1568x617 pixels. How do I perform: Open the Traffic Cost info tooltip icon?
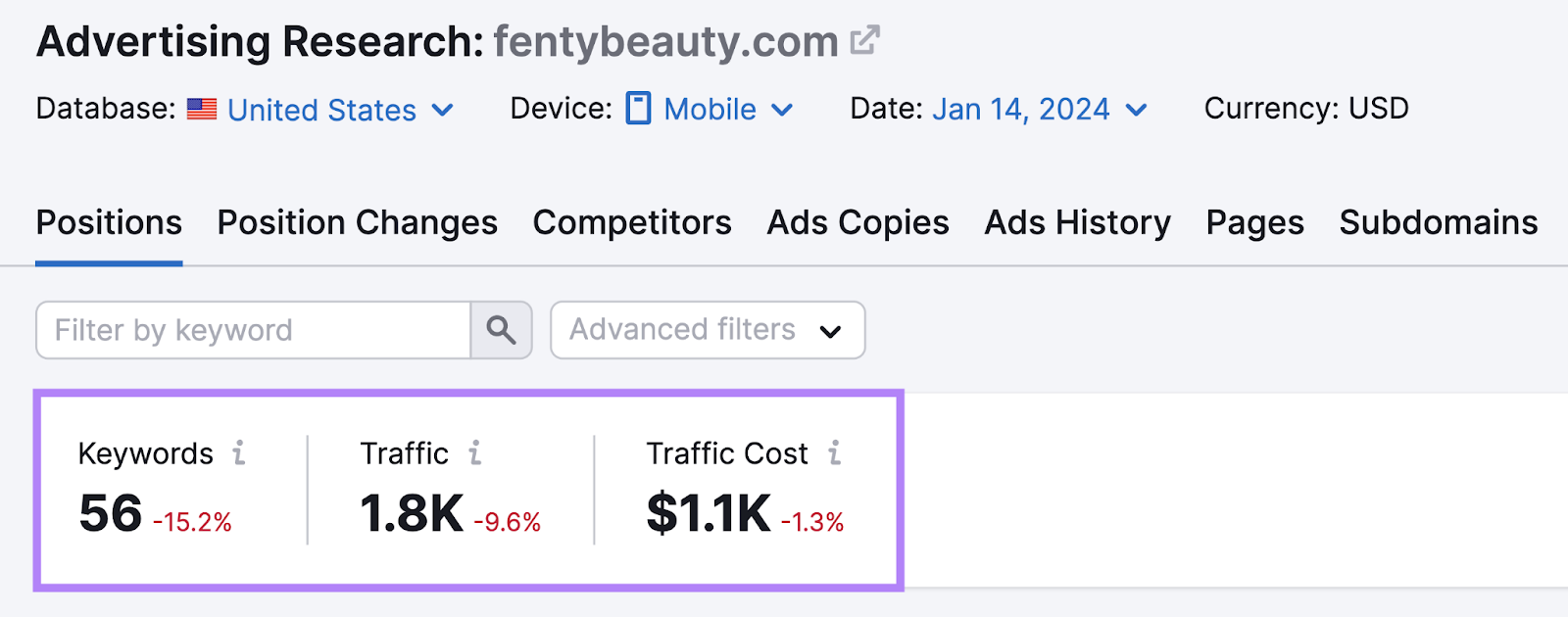tap(833, 452)
